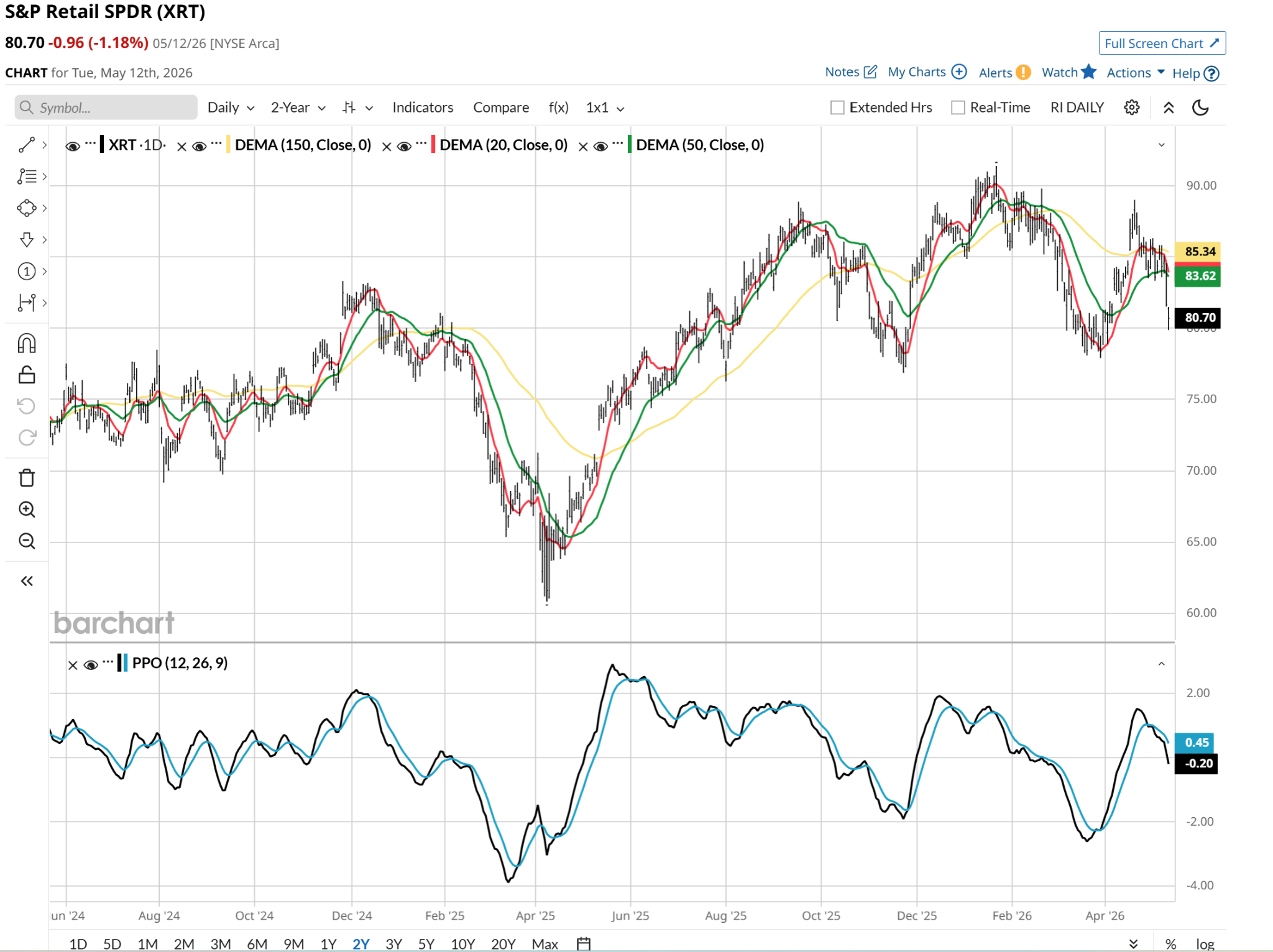Screen dimensions: 1273x952
Task: Hide the DEMA (150, Close, 0) indicator
Action: [x=200, y=146]
